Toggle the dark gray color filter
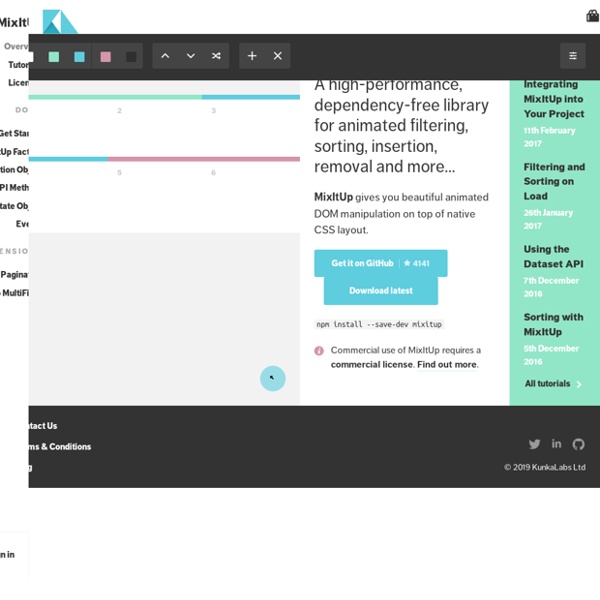The image size is (600, 600). (131, 57)
